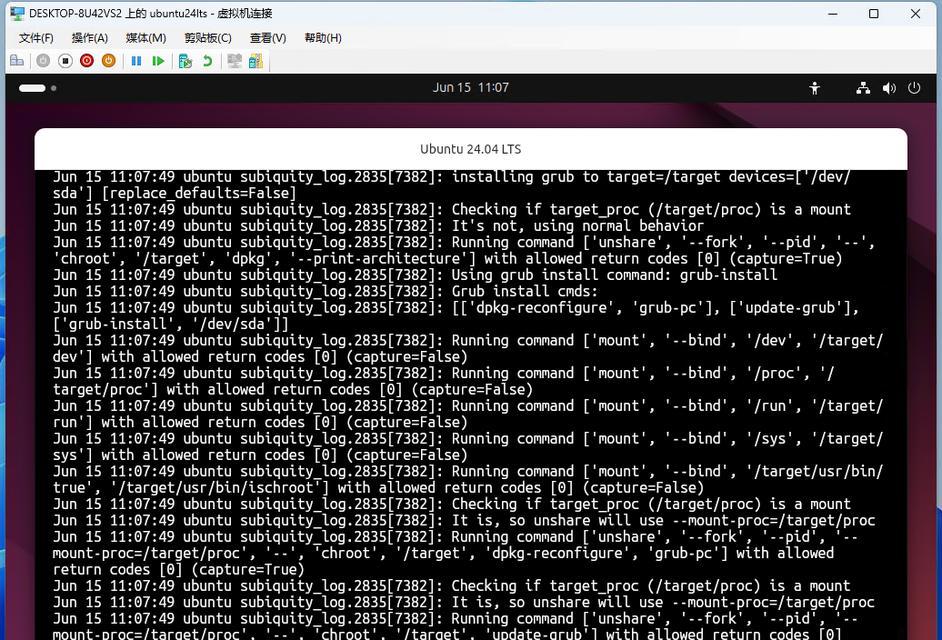Screen dimensions: 942x640
Task: Click the Ubuntu top bar power icon
Action: point(914,88)
